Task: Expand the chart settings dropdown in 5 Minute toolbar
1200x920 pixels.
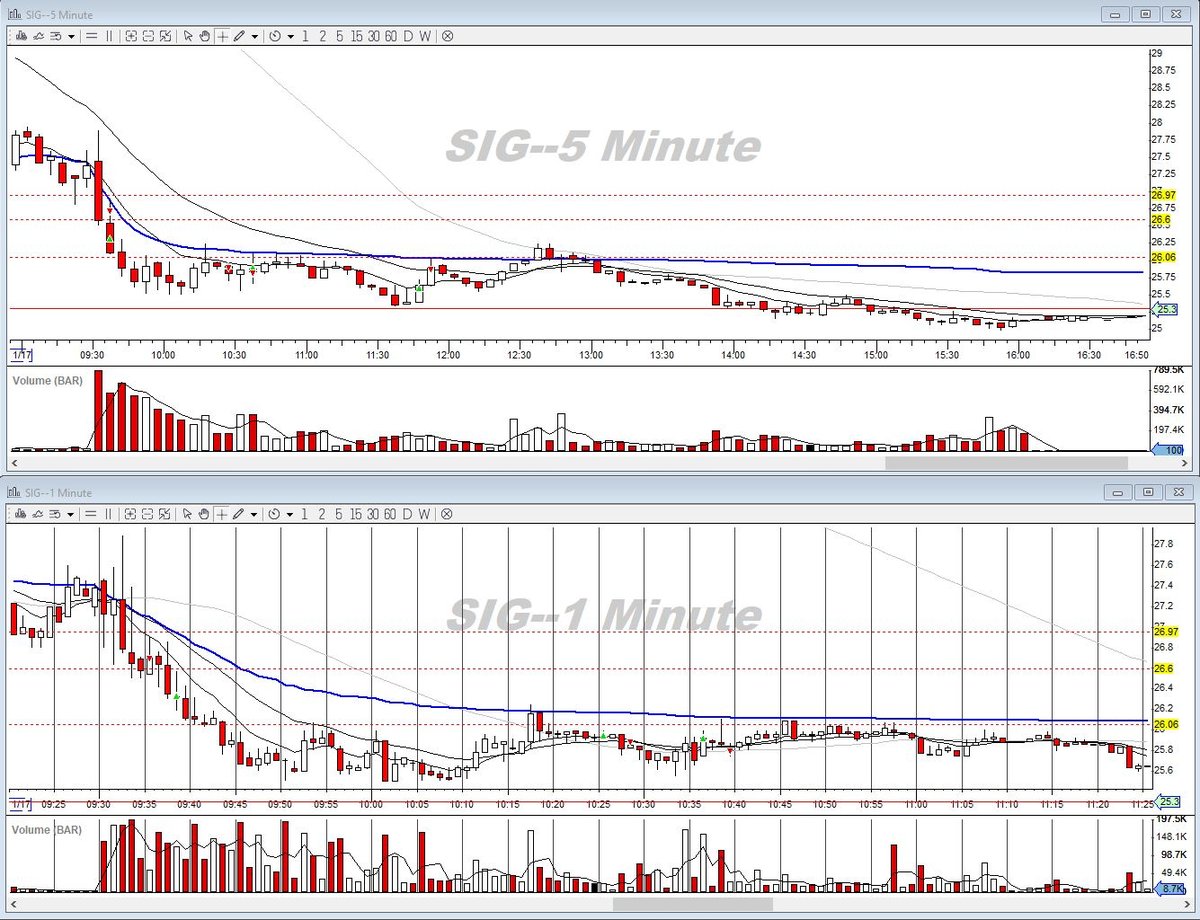Action: pyautogui.click(x=71, y=36)
